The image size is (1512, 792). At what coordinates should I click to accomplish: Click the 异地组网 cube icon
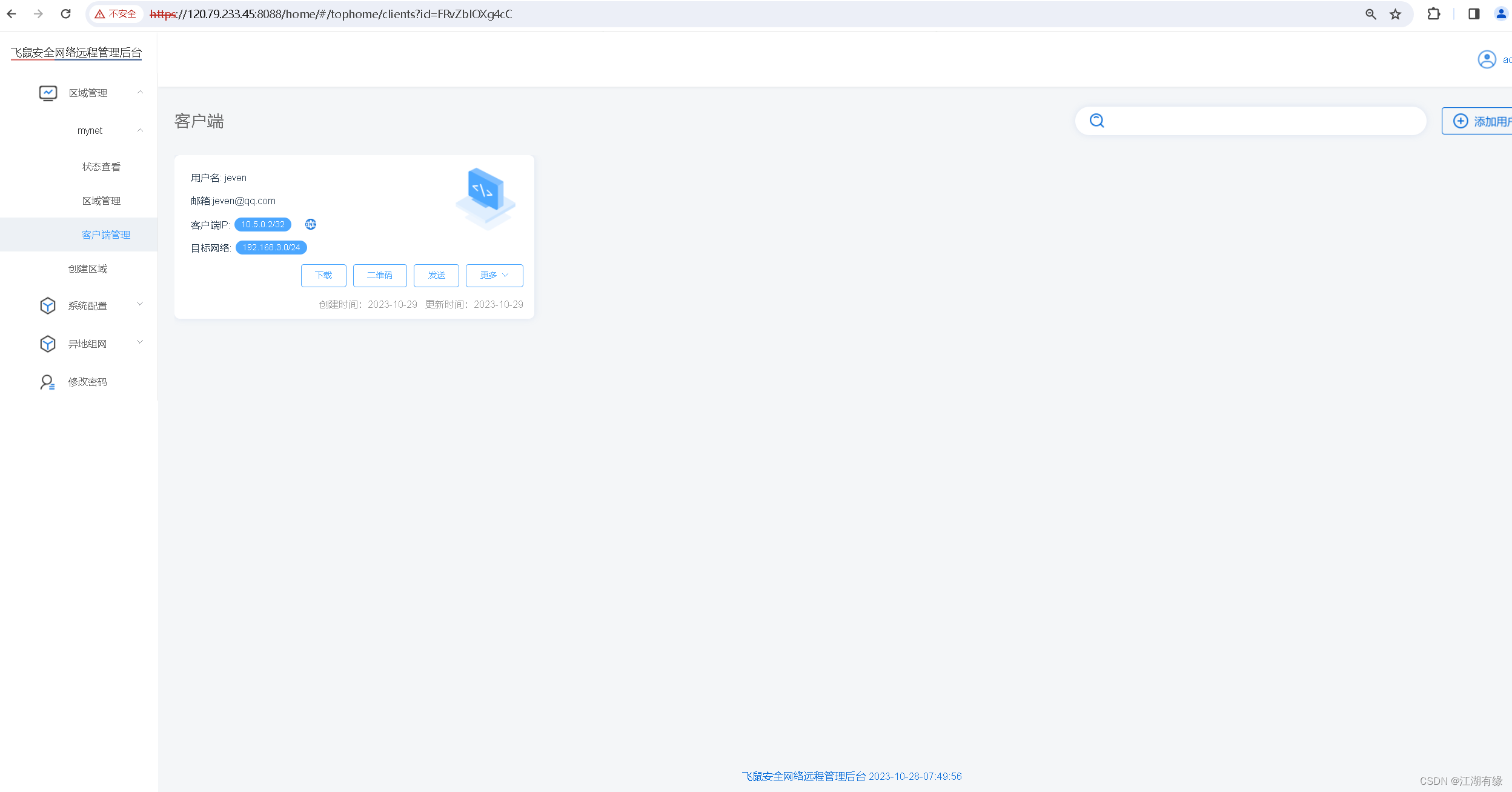pyautogui.click(x=48, y=344)
